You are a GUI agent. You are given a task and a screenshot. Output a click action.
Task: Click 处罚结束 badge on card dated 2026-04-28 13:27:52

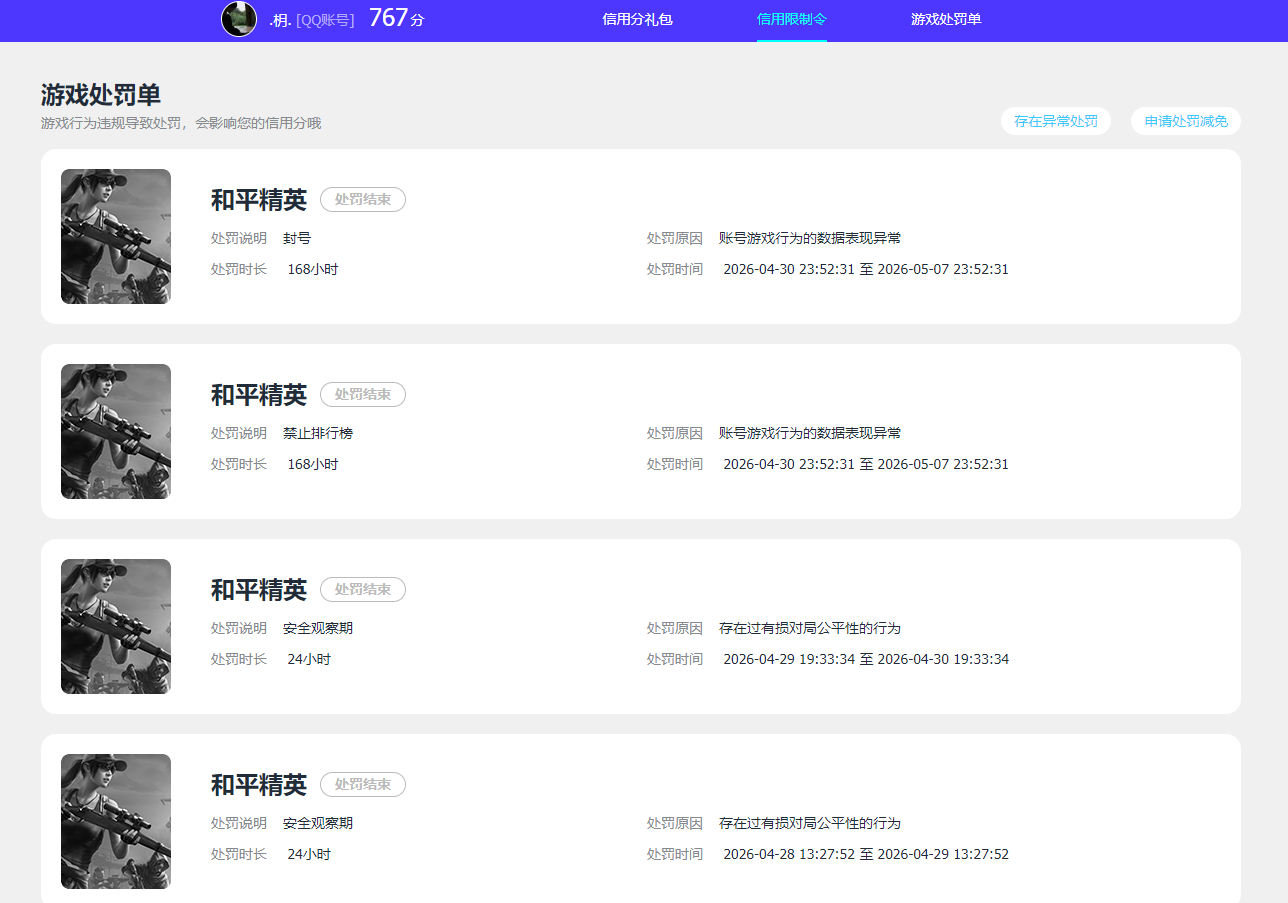(x=363, y=784)
